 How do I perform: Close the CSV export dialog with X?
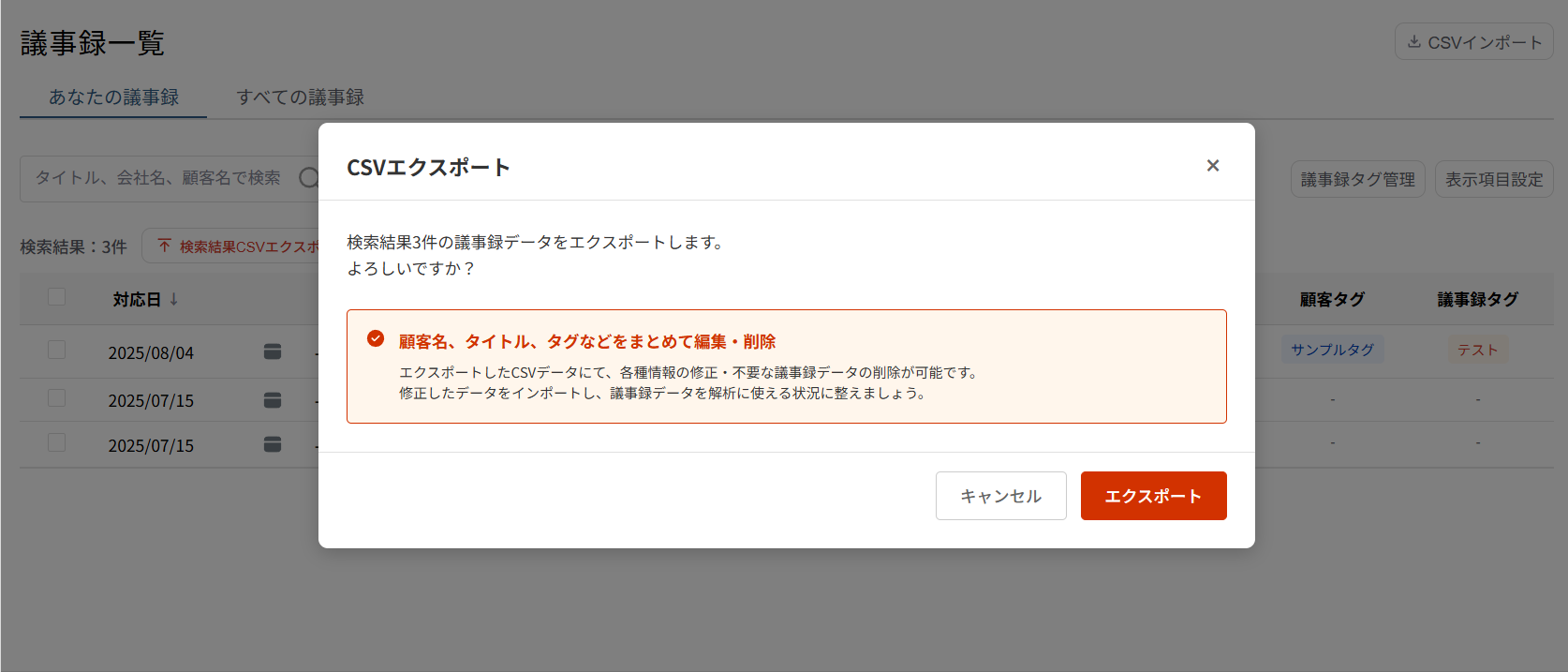coord(1213,166)
